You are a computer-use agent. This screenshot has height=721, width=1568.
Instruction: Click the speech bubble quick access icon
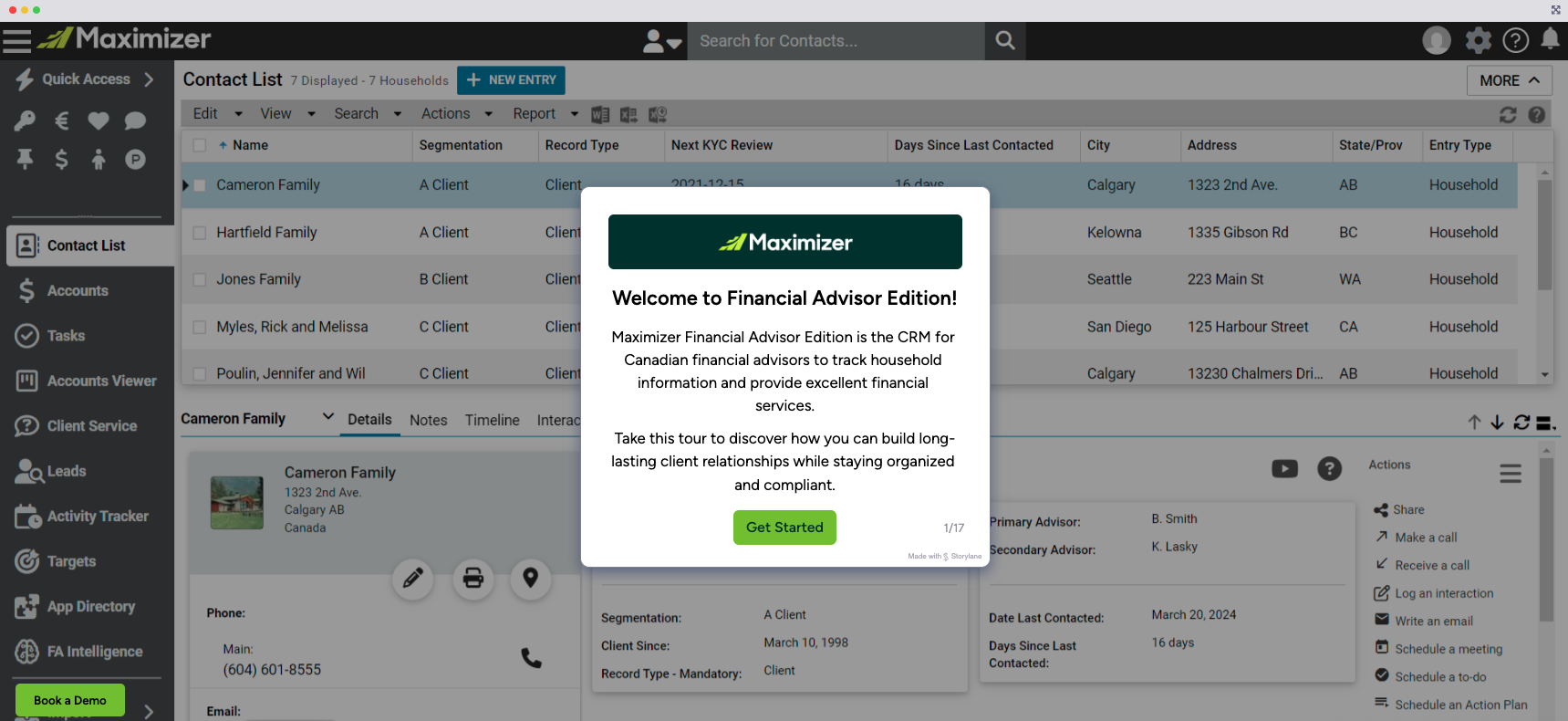[x=135, y=120]
